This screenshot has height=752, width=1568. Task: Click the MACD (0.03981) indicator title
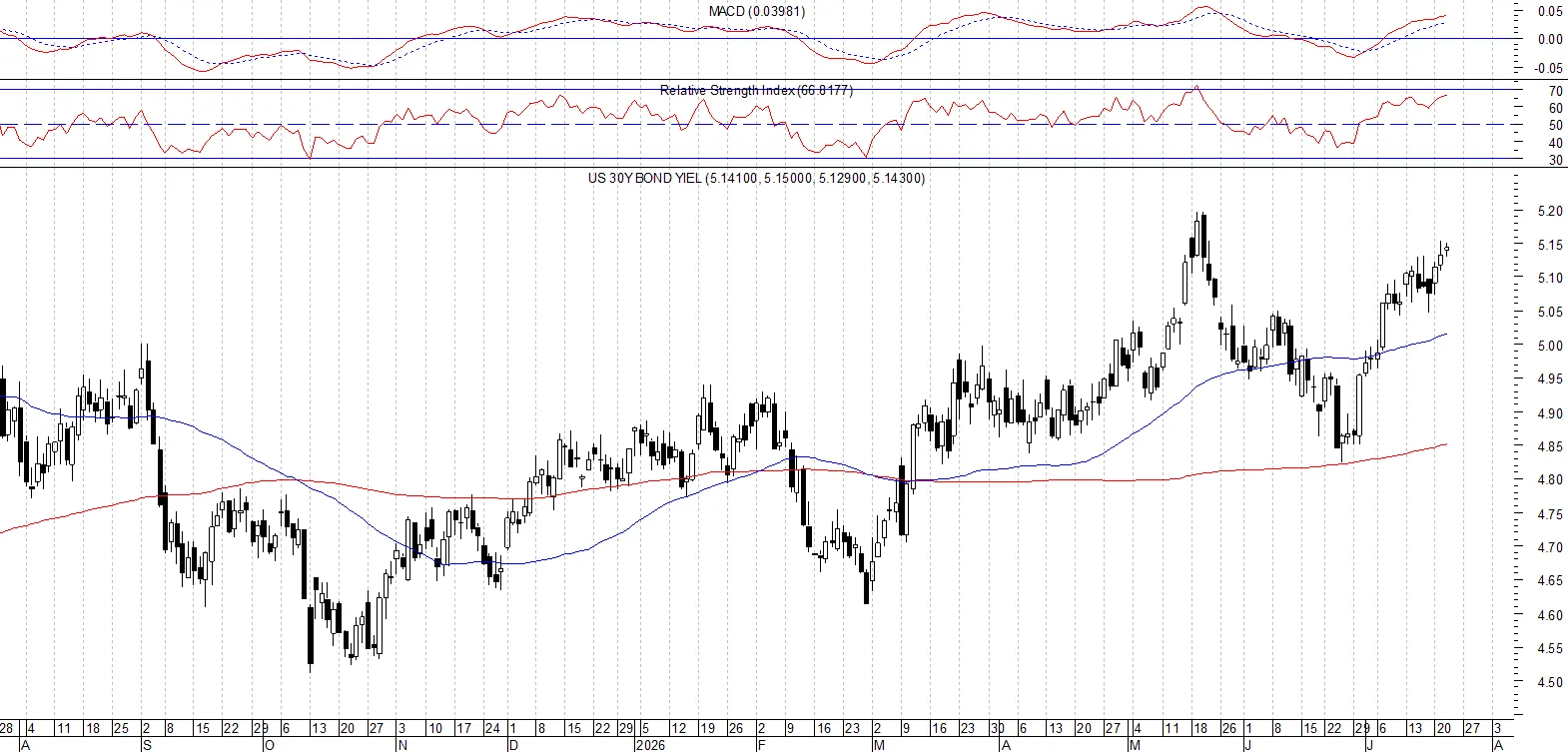click(x=757, y=11)
